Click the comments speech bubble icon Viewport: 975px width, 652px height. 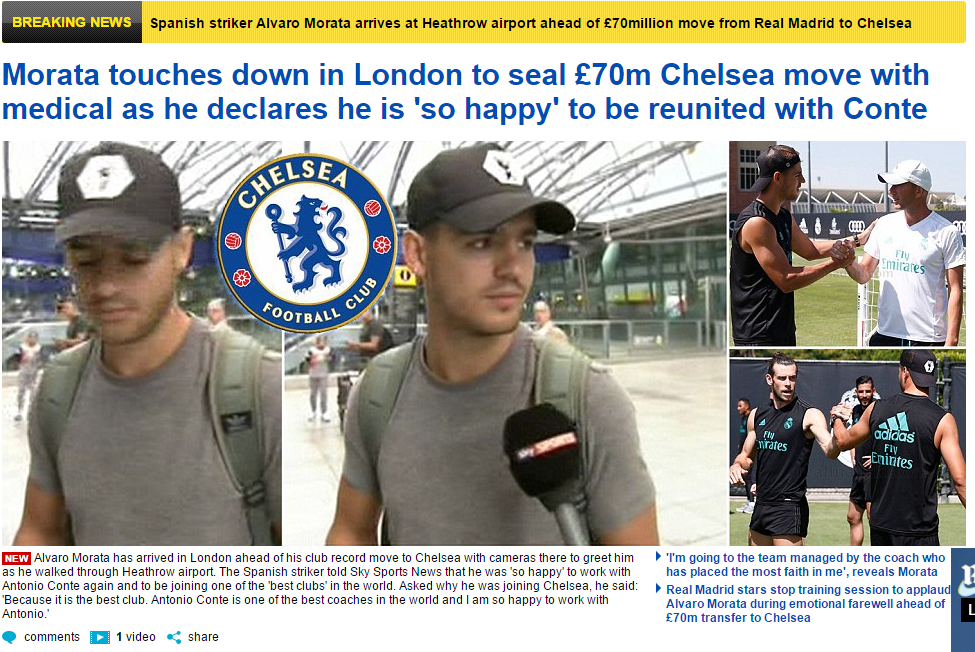pyautogui.click(x=9, y=637)
